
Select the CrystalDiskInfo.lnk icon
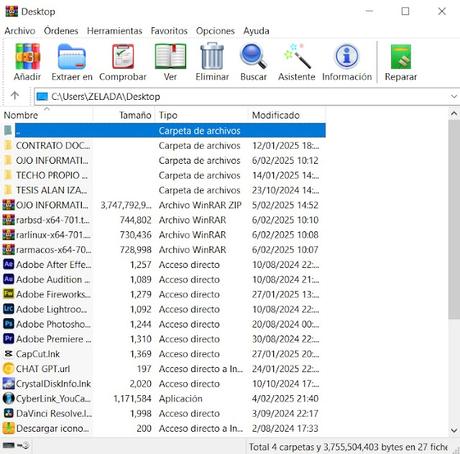(x=8, y=383)
